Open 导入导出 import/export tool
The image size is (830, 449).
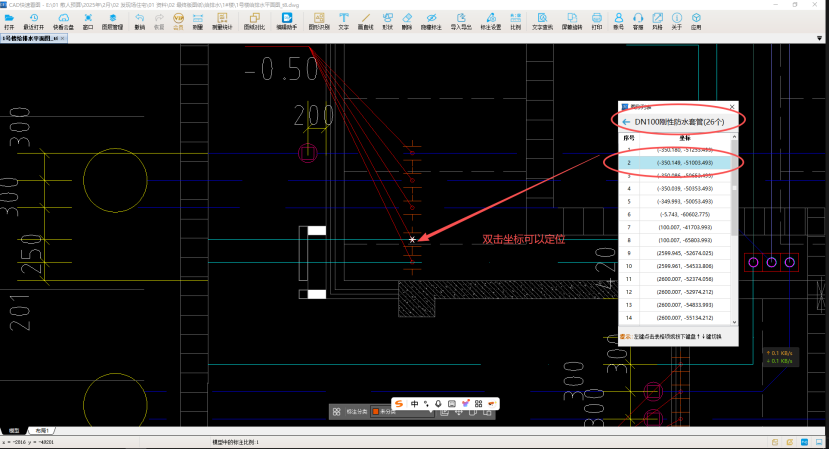point(461,21)
